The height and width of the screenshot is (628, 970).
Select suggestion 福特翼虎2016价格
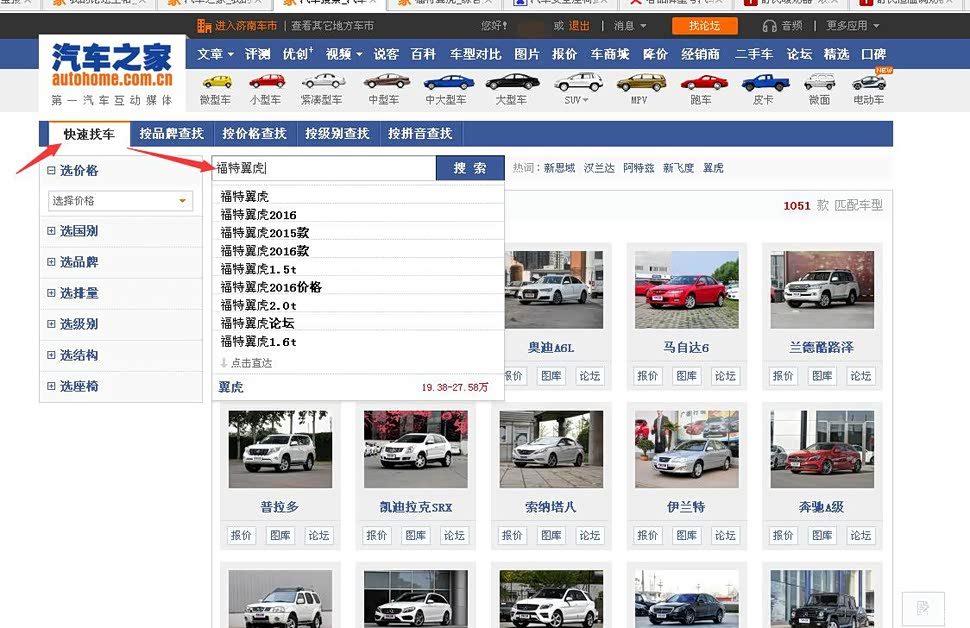click(x=359, y=287)
